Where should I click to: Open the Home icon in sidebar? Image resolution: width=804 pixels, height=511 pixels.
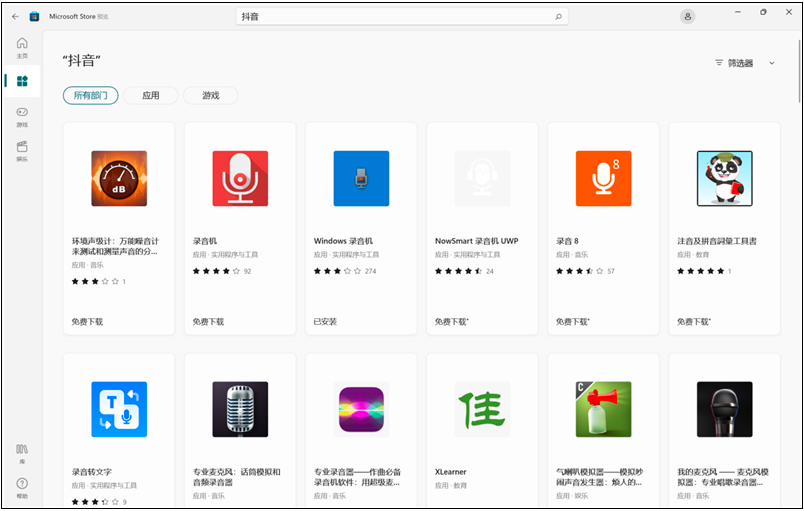(x=22, y=46)
